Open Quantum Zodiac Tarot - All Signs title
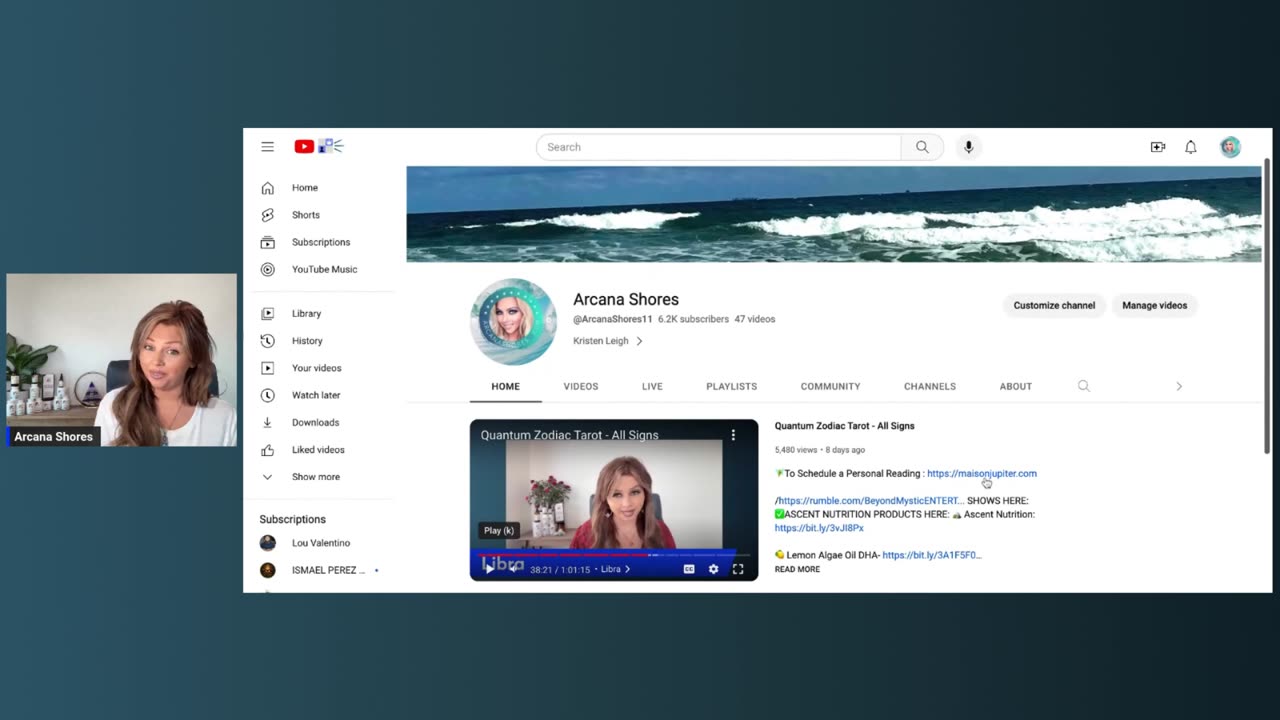Image resolution: width=1280 pixels, height=720 pixels. pyautogui.click(x=844, y=426)
